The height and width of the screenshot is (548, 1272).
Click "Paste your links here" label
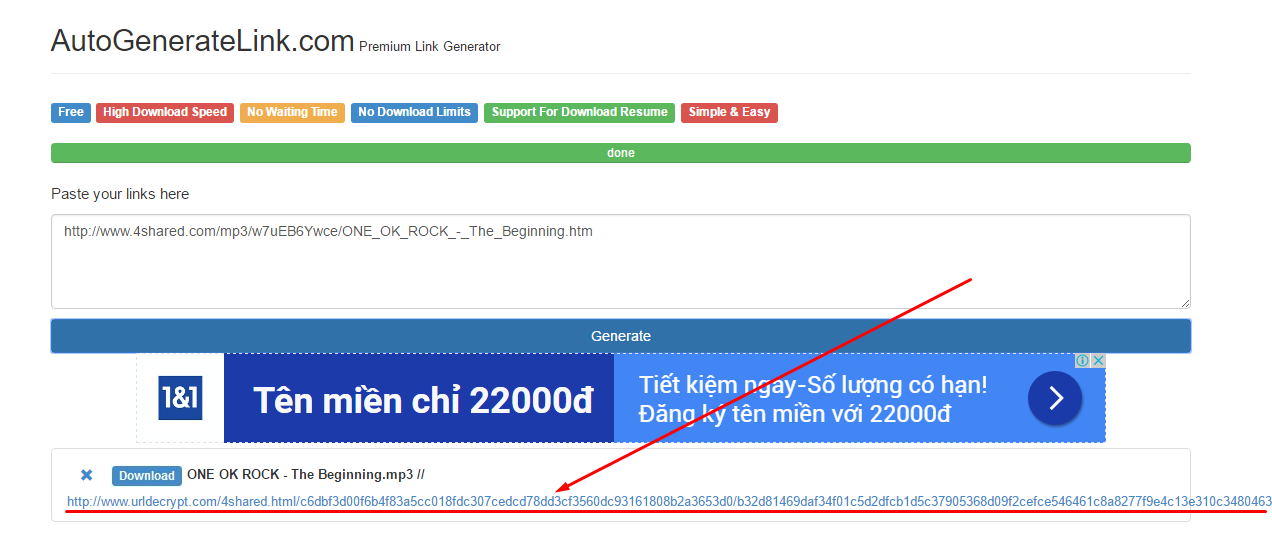pos(120,194)
